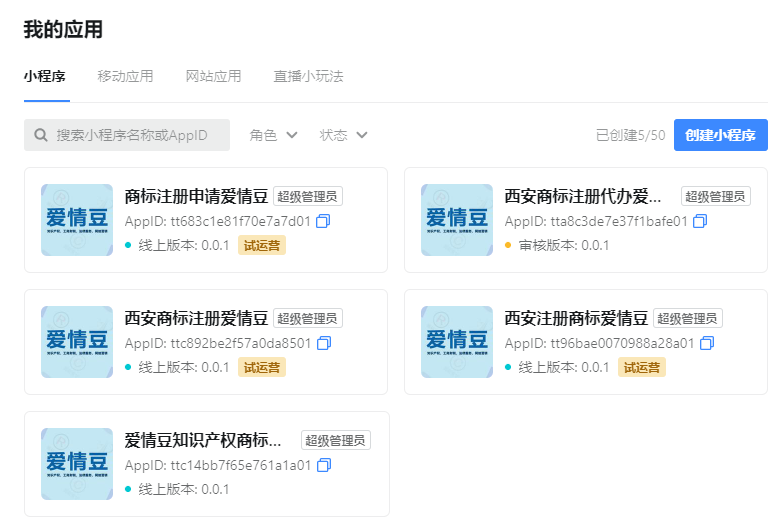Click 试运营 tag on 商标注册申请爱情豆

pos(261,246)
